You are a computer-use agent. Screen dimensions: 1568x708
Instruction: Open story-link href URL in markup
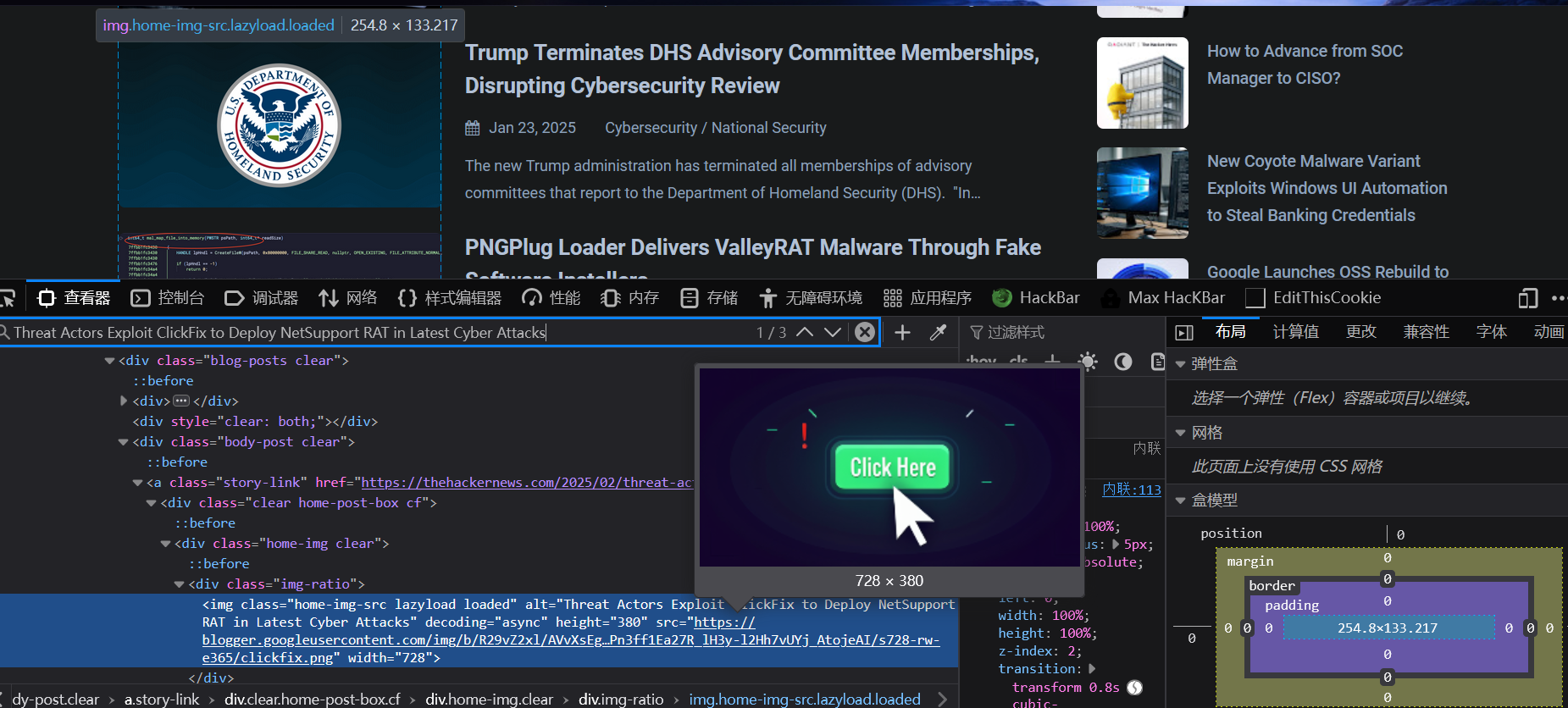pos(527,482)
